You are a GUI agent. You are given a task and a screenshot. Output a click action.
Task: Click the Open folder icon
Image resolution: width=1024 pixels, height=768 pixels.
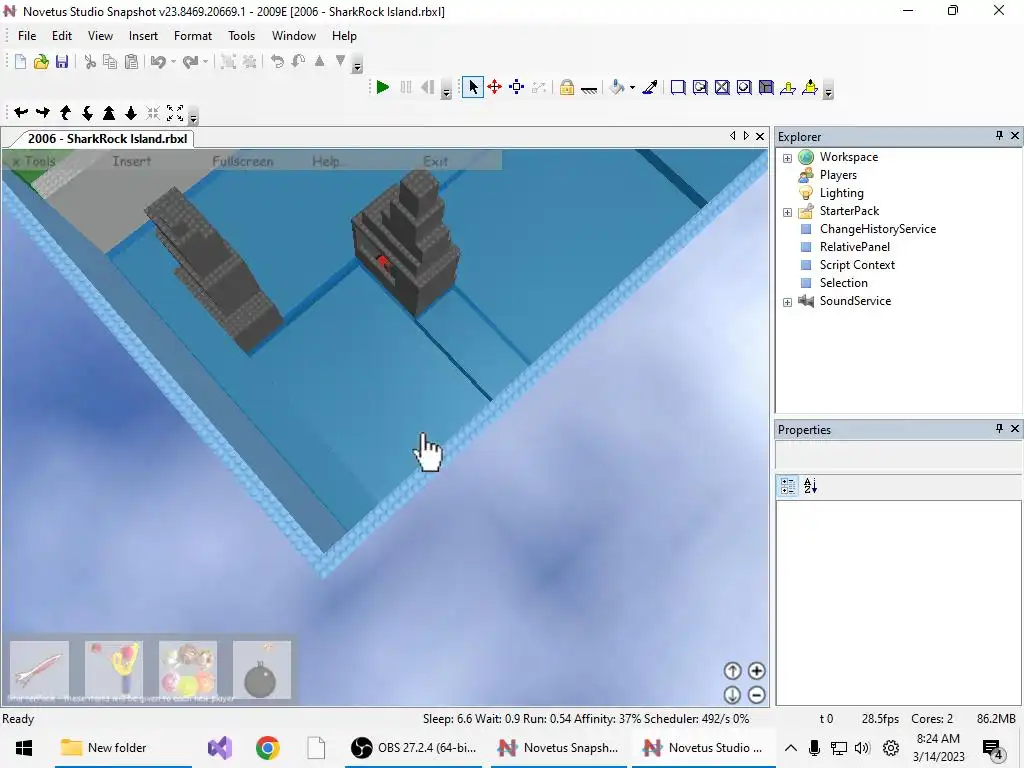coord(41,62)
